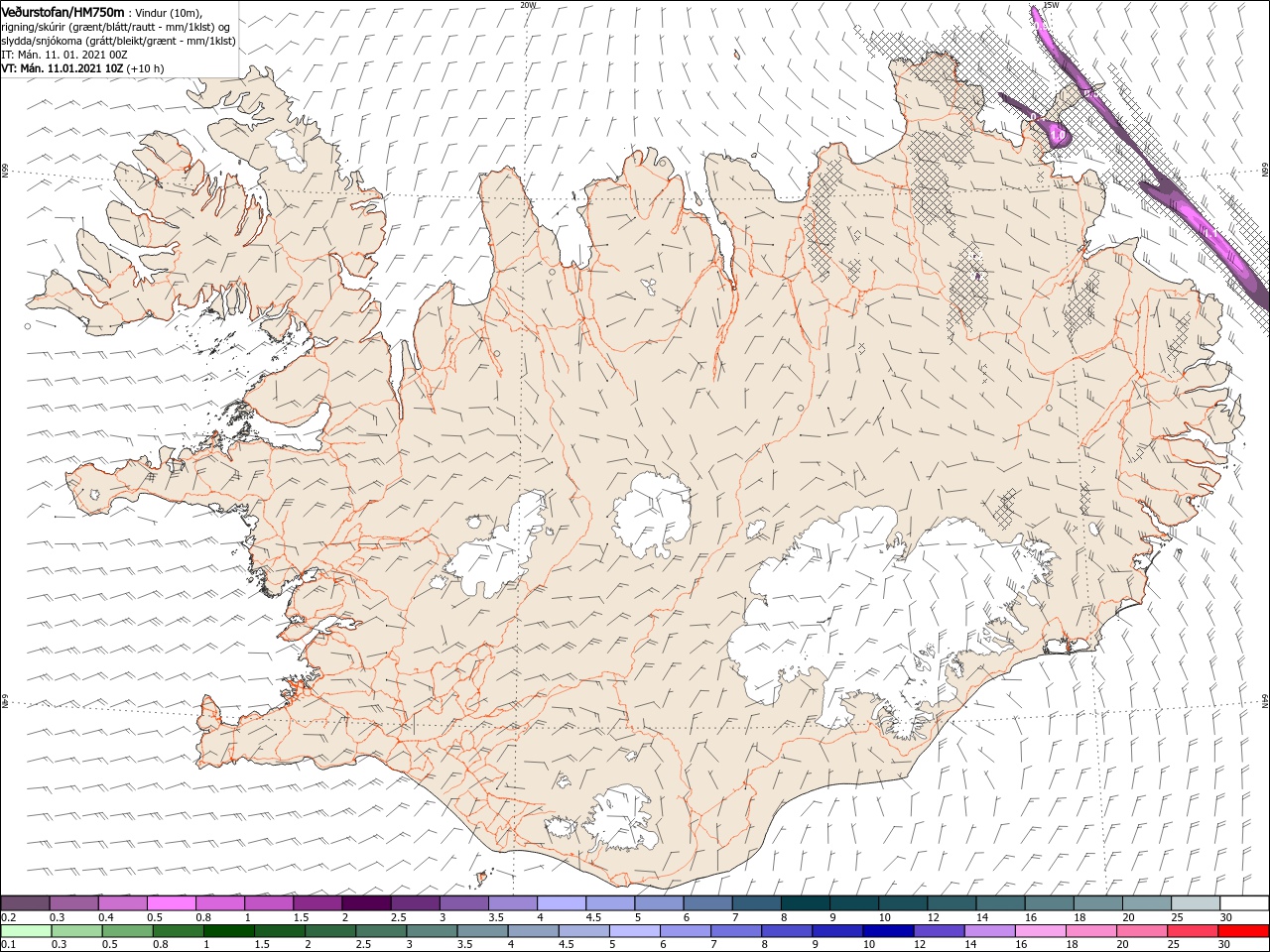Click the 'slydda/snjókoma' legend description line
The height and width of the screenshot is (952, 1270).
click(118, 40)
